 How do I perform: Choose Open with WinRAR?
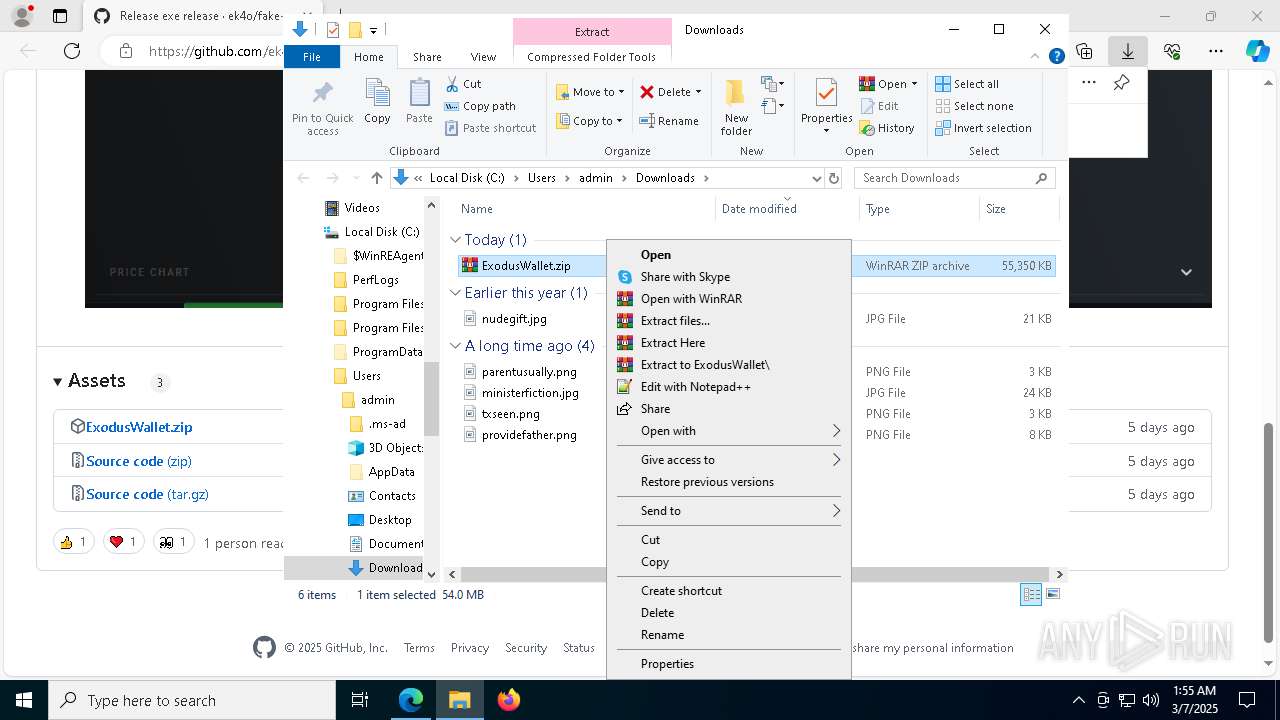click(x=728, y=299)
